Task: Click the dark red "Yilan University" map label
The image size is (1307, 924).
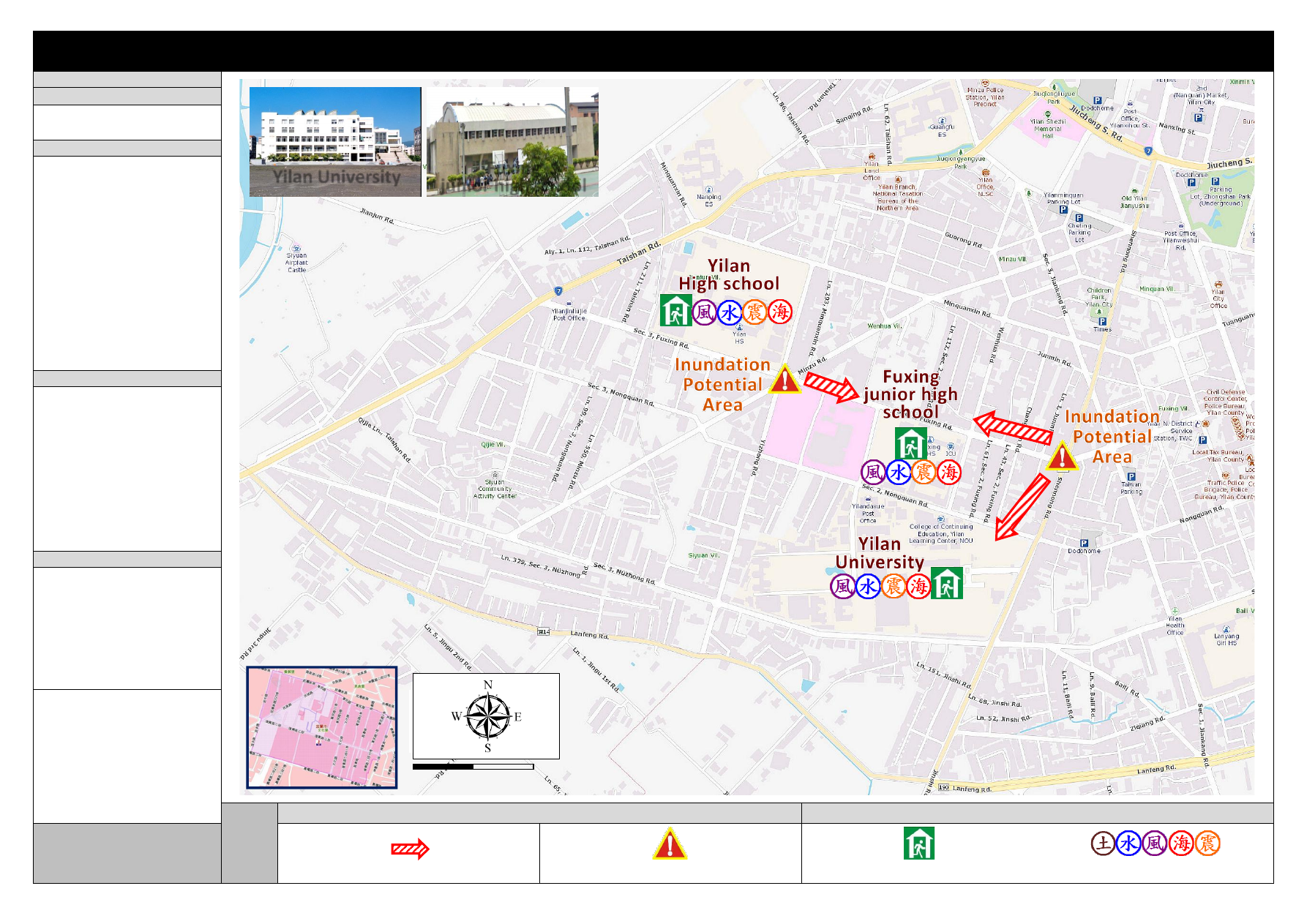Action: (880, 553)
